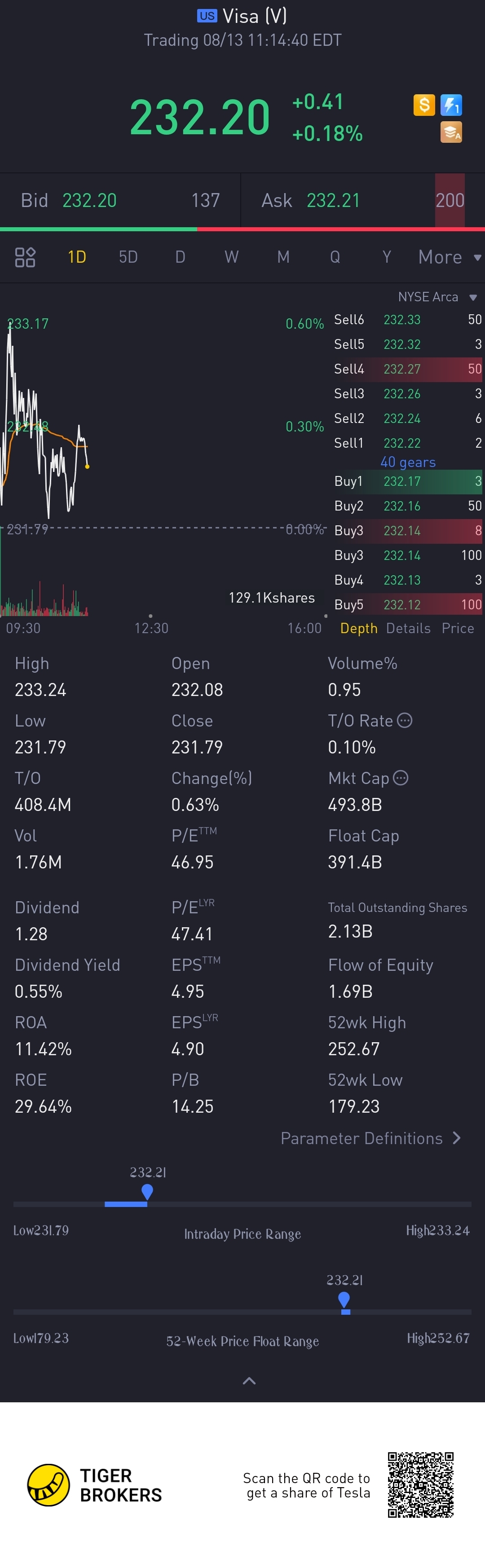Tap the T/O Rate info icon
This screenshot has width=485, height=1568.
click(405, 720)
